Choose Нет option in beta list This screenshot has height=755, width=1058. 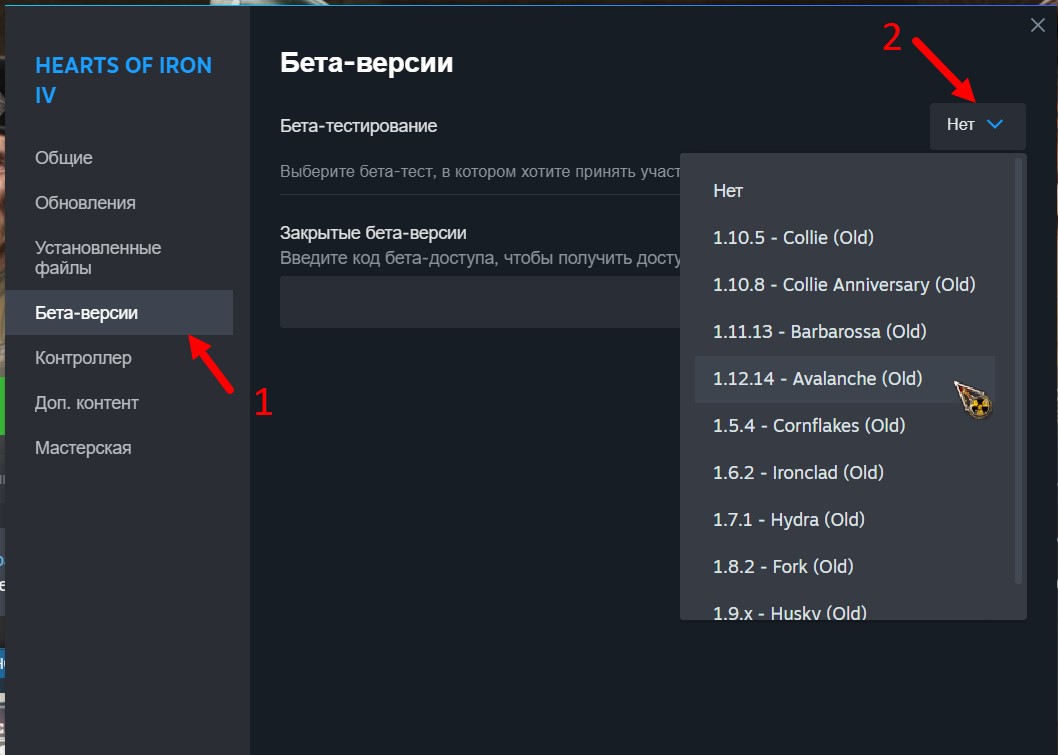click(x=845, y=191)
